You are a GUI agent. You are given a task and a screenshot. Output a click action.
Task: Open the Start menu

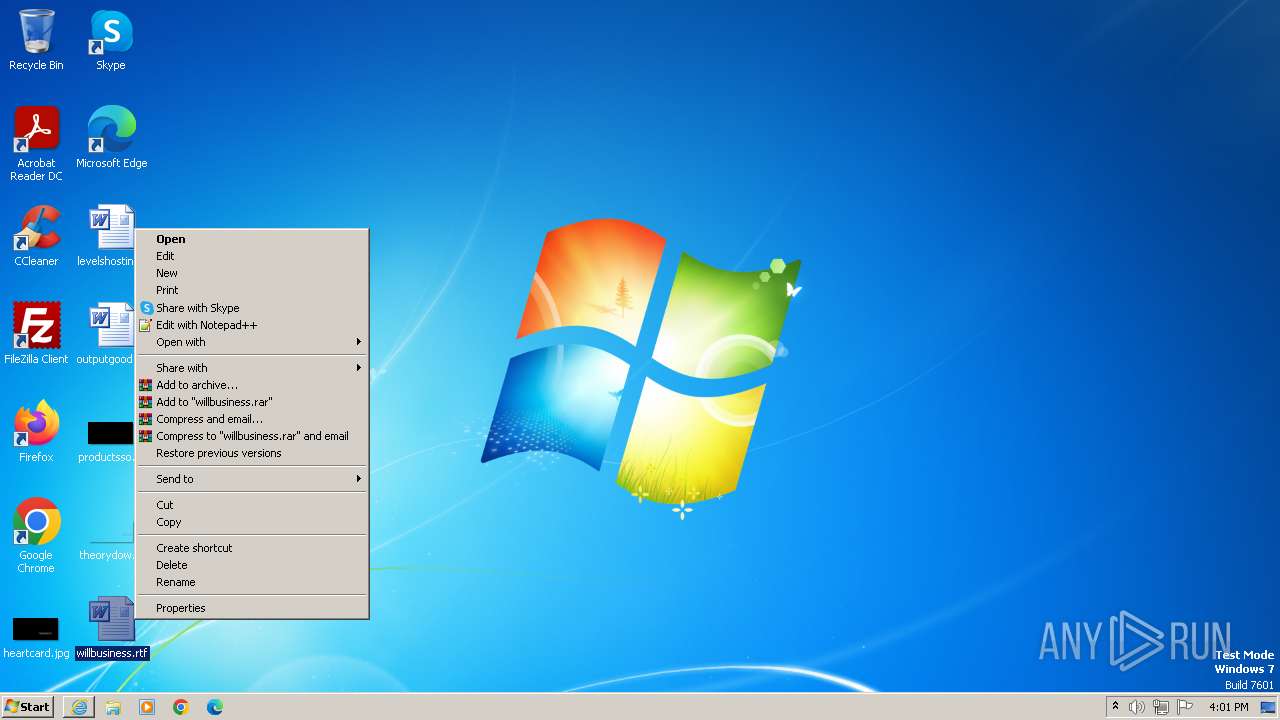(x=27, y=707)
